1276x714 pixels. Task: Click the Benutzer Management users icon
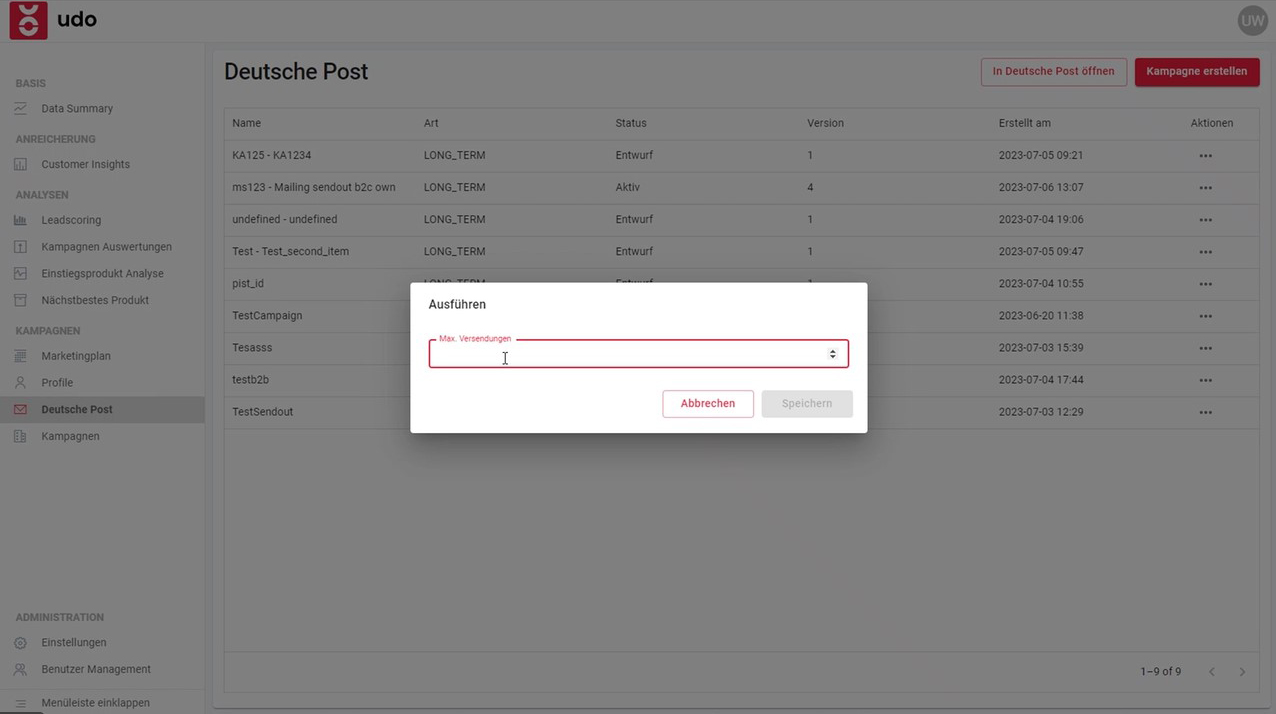(x=20, y=669)
